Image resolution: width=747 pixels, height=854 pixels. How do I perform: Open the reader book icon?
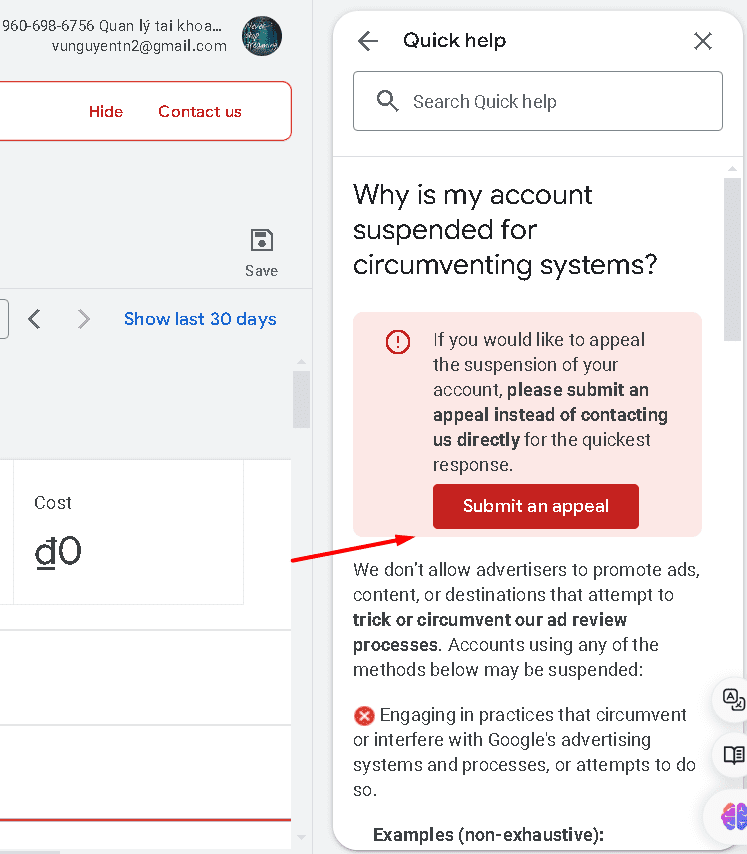733,755
